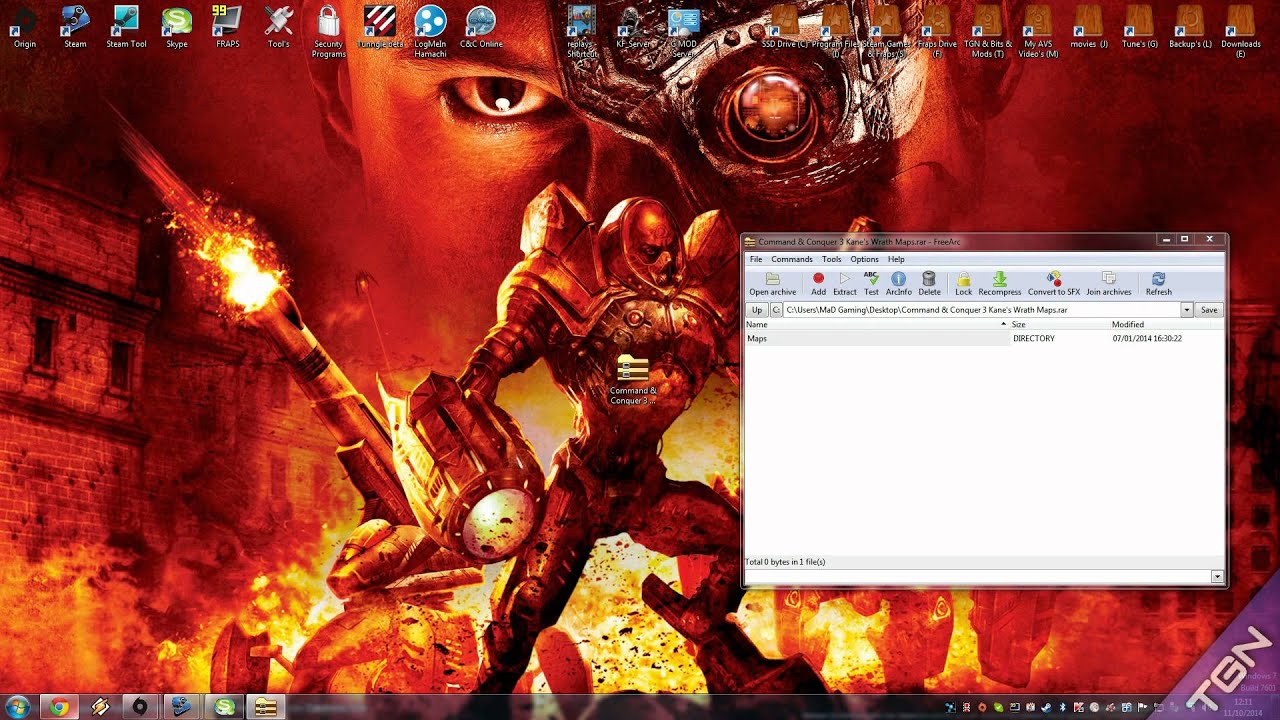Open the Options menu
This screenshot has height=720, width=1280.
[x=864, y=259]
